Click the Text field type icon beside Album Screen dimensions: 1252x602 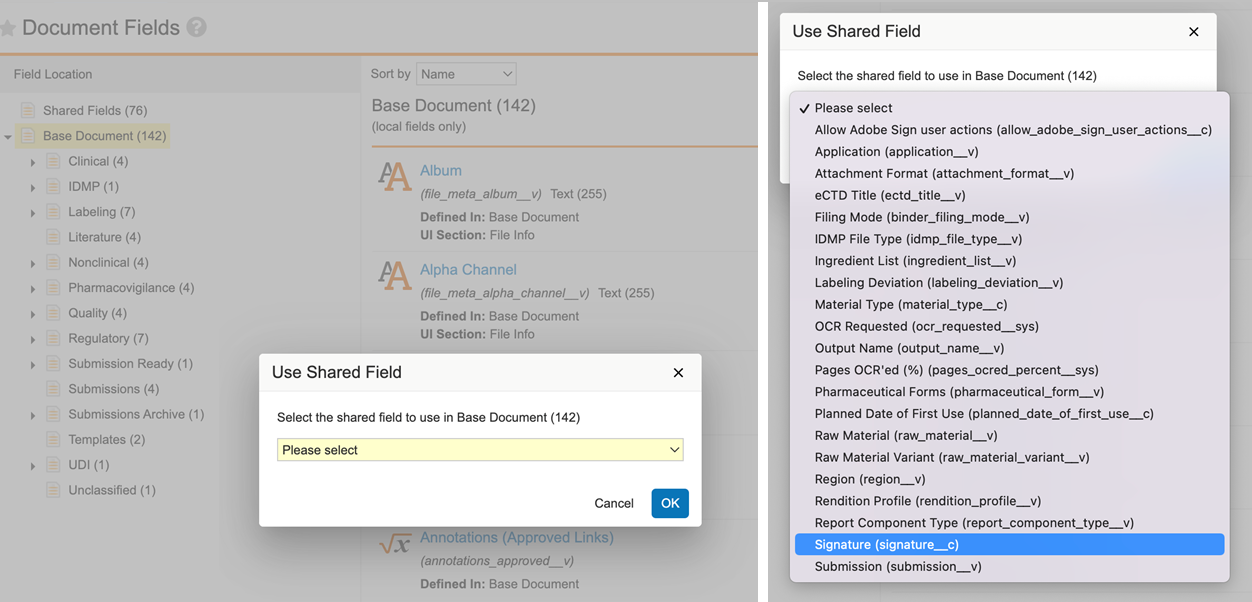pos(394,176)
